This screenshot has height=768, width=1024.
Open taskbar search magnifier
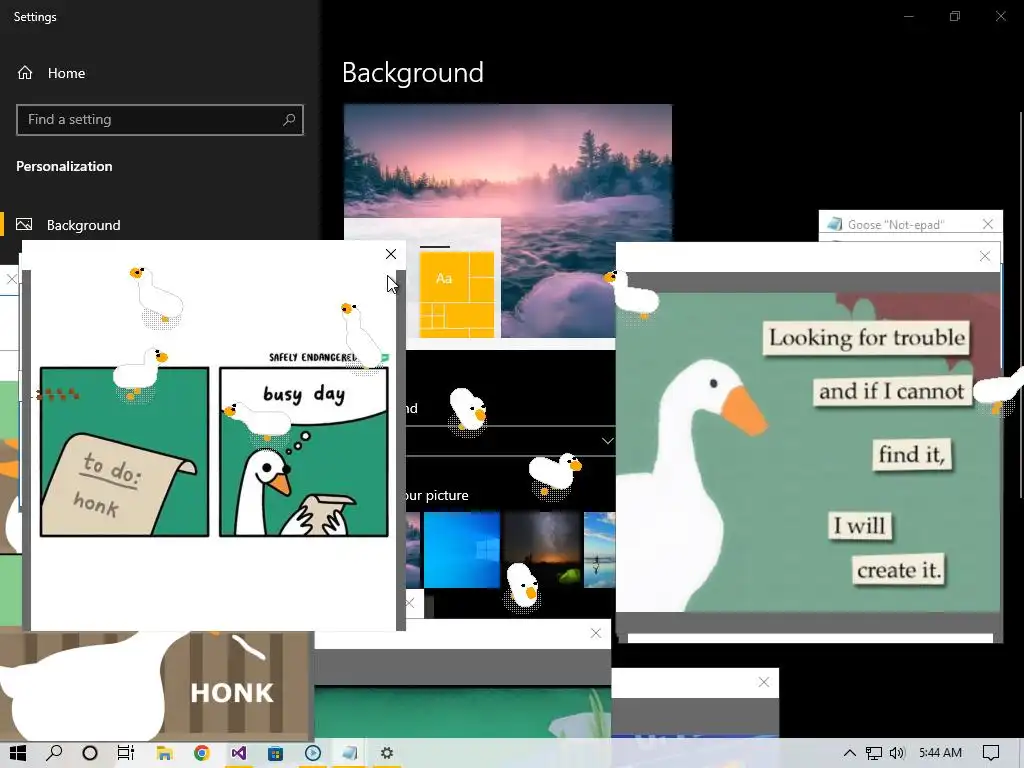tap(54, 753)
